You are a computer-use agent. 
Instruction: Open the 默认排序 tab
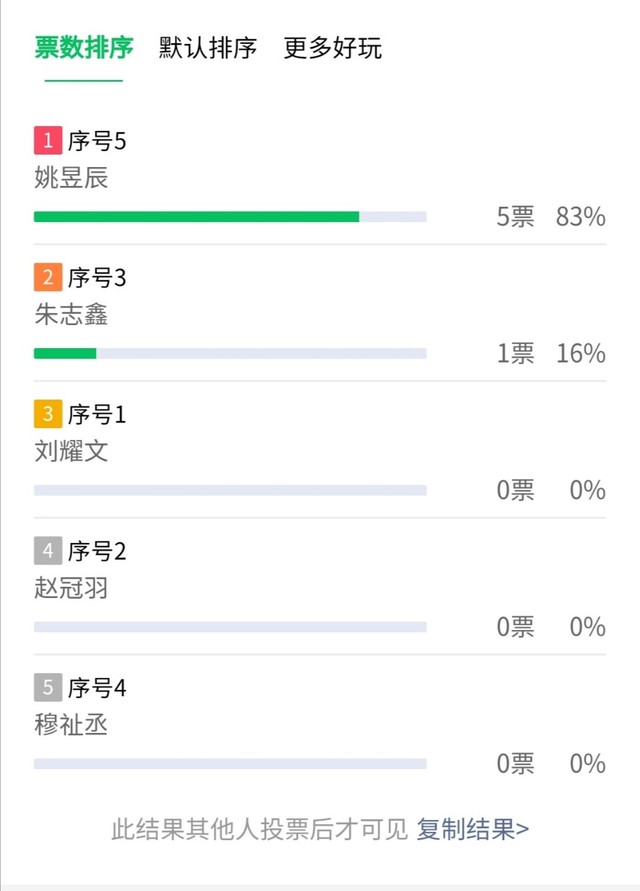tap(208, 48)
